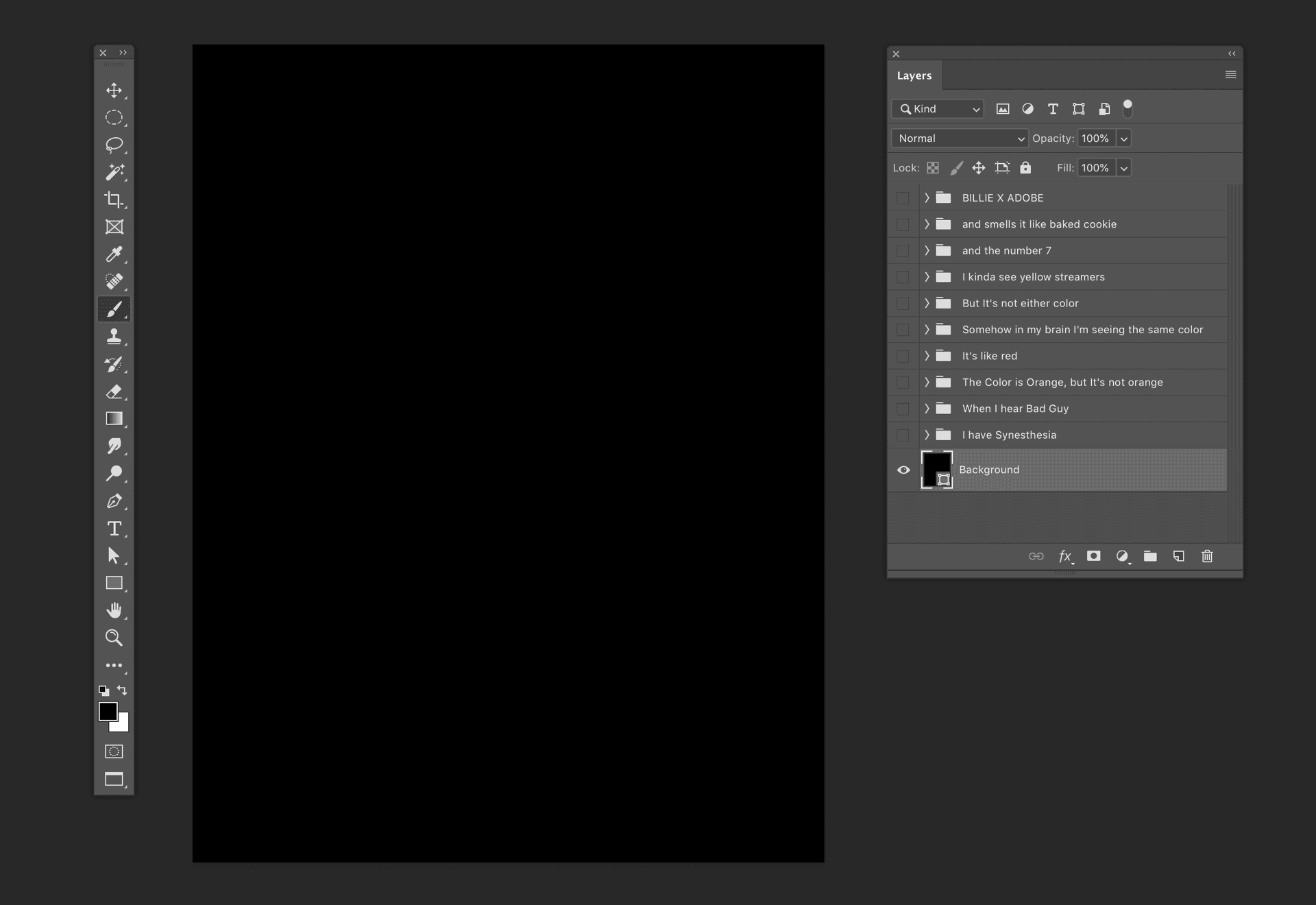The height and width of the screenshot is (905, 1316).
Task: Click the Add Layer Style icon
Action: 1065,557
